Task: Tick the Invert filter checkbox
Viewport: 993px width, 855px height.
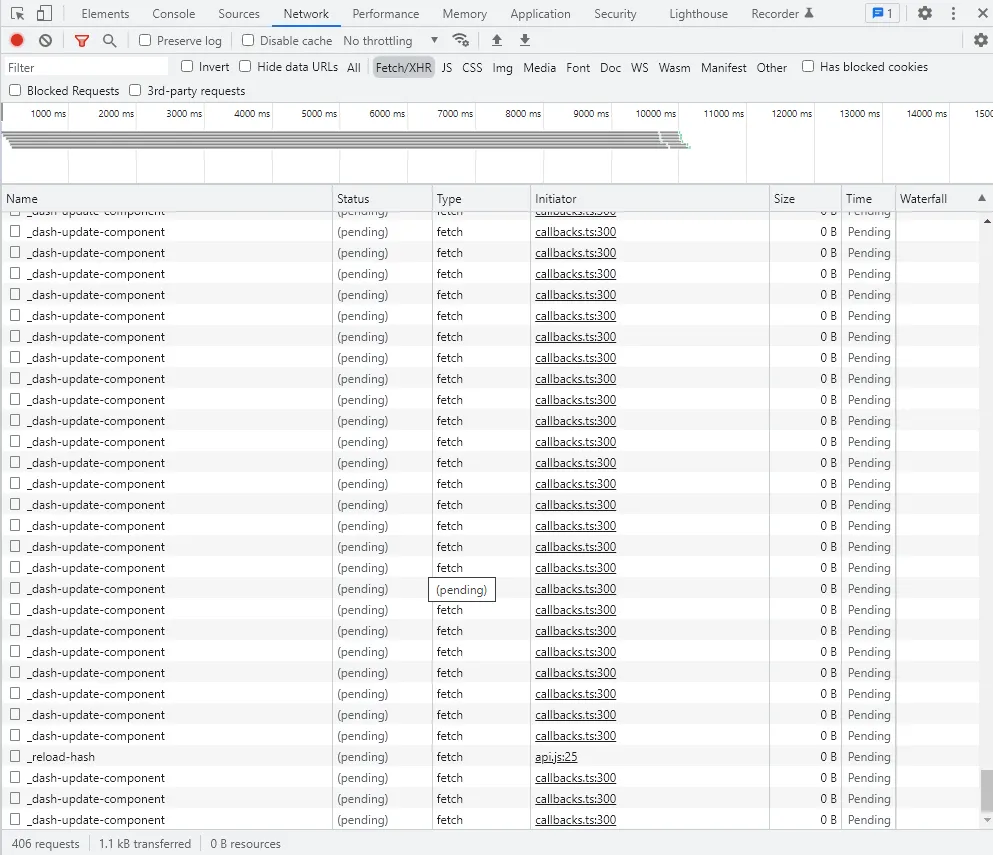Action: [x=187, y=66]
